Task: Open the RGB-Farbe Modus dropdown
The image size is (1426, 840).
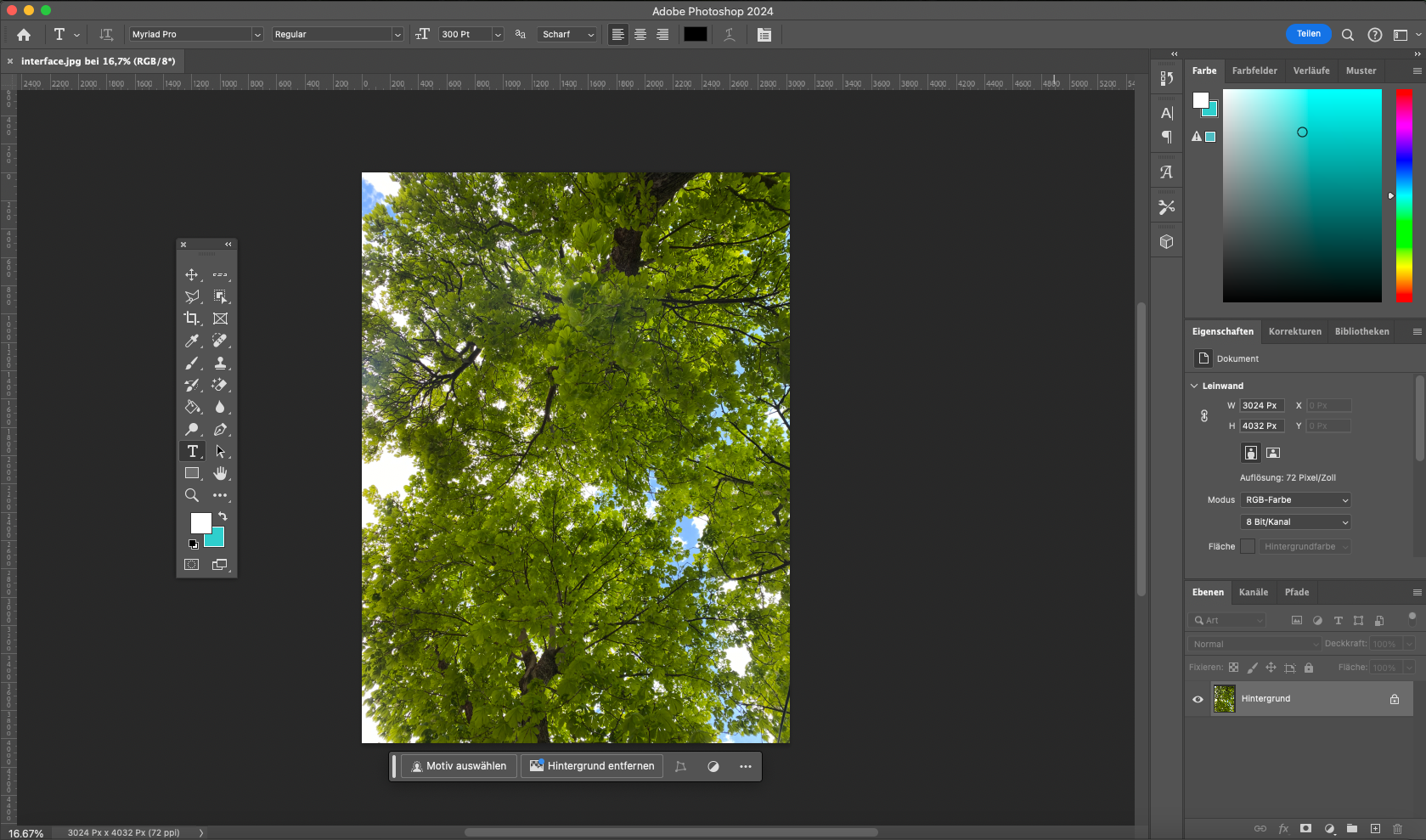Action: pos(1296,500)
